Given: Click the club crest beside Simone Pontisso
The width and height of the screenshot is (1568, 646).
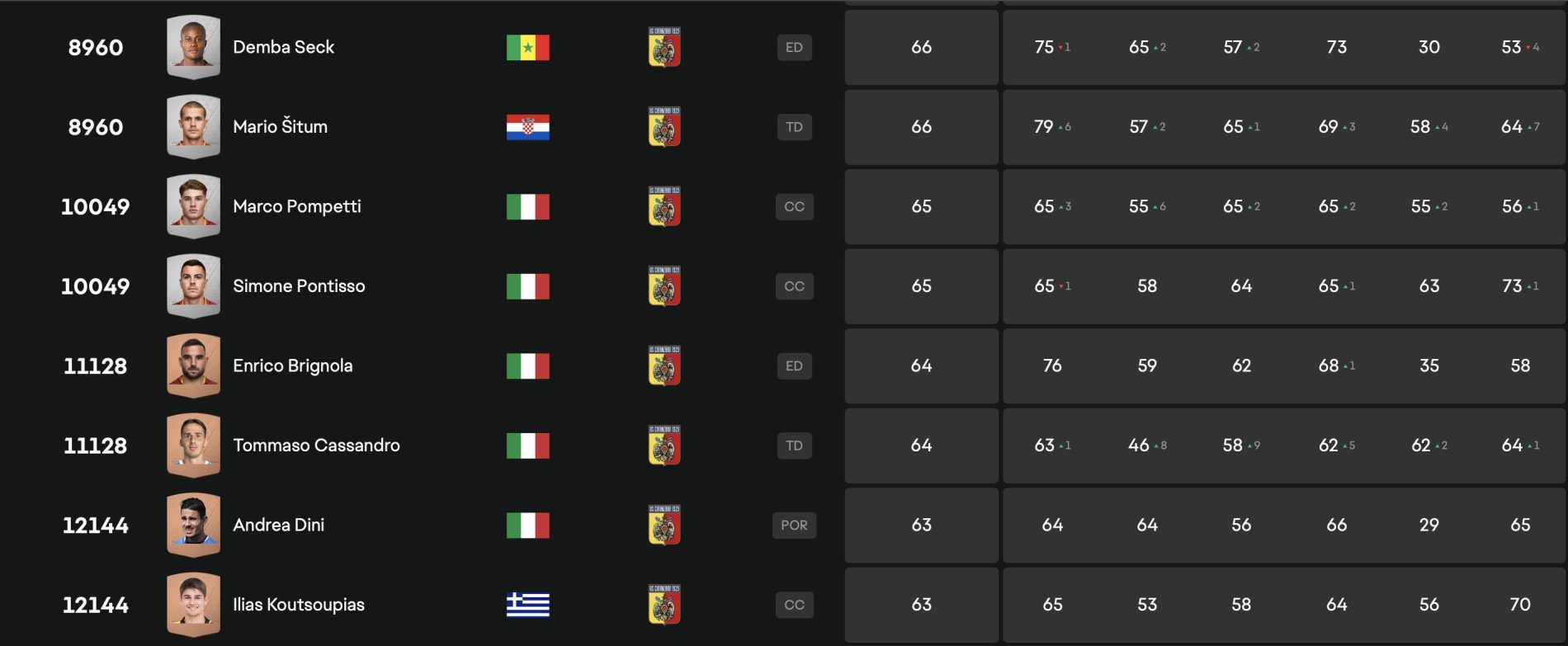Looking at the screenshot, I should [x=664, y=286].
